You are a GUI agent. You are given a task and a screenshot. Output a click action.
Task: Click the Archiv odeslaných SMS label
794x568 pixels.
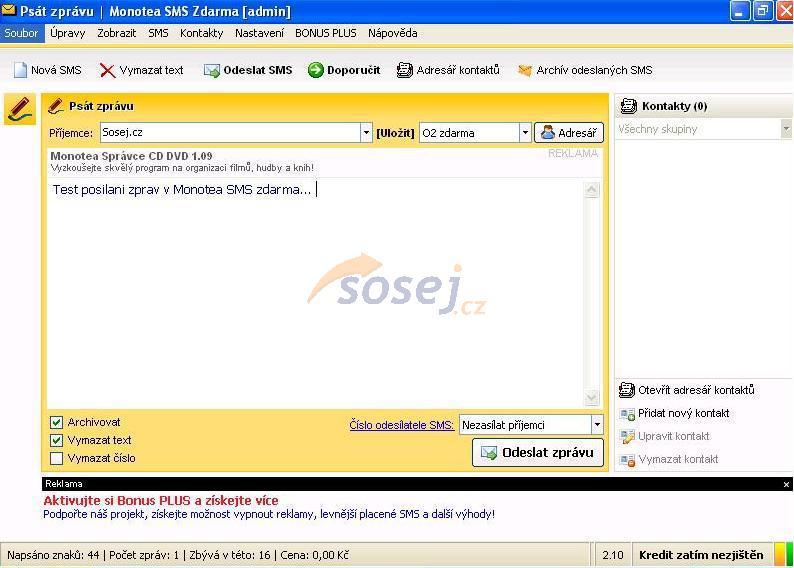(x=594, y=70)
